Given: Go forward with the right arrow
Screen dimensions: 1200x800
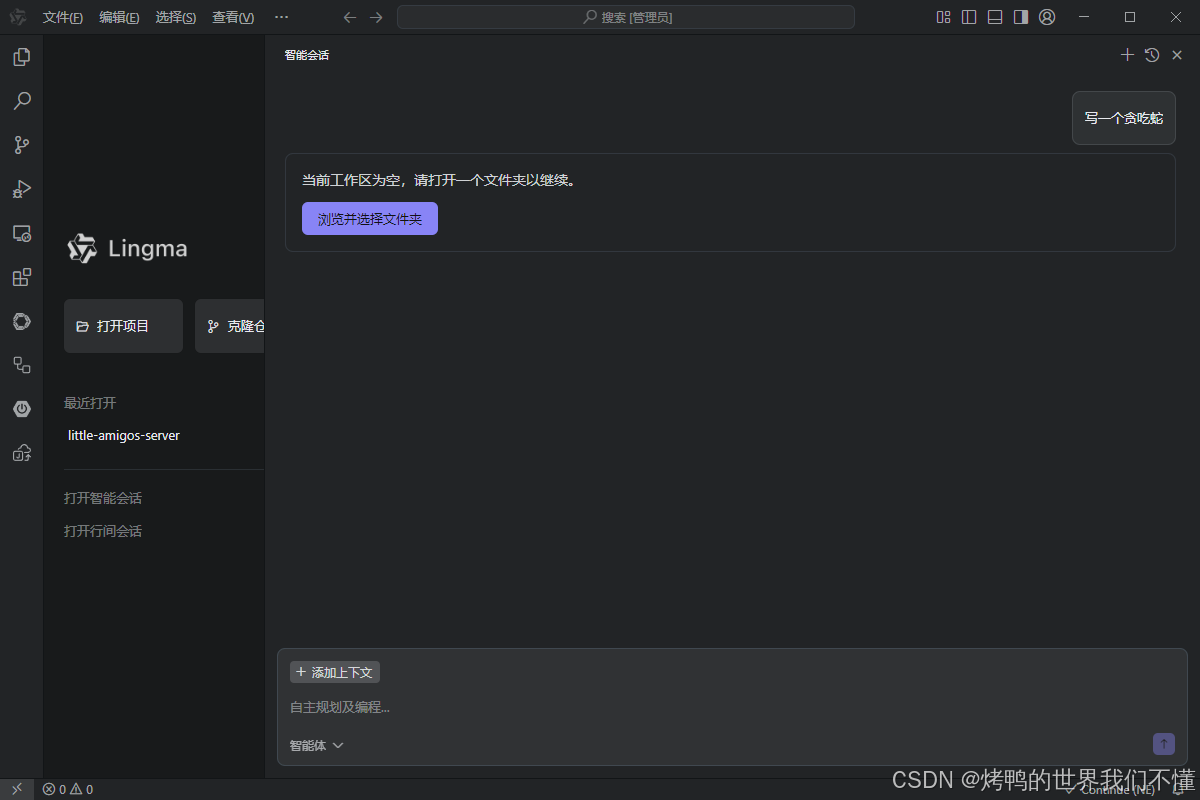Looking at the screenshot, I should (x=376, y=17).
